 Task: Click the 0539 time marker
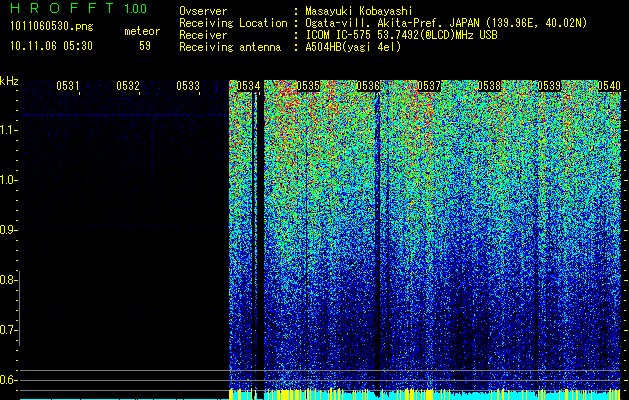coord(549,86)
